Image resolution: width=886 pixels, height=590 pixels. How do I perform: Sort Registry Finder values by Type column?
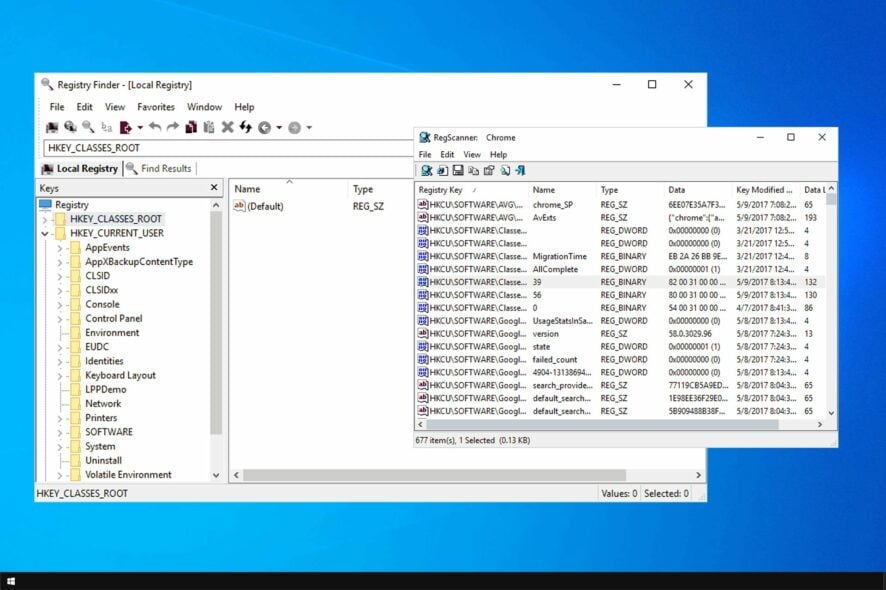pos(380,189)
